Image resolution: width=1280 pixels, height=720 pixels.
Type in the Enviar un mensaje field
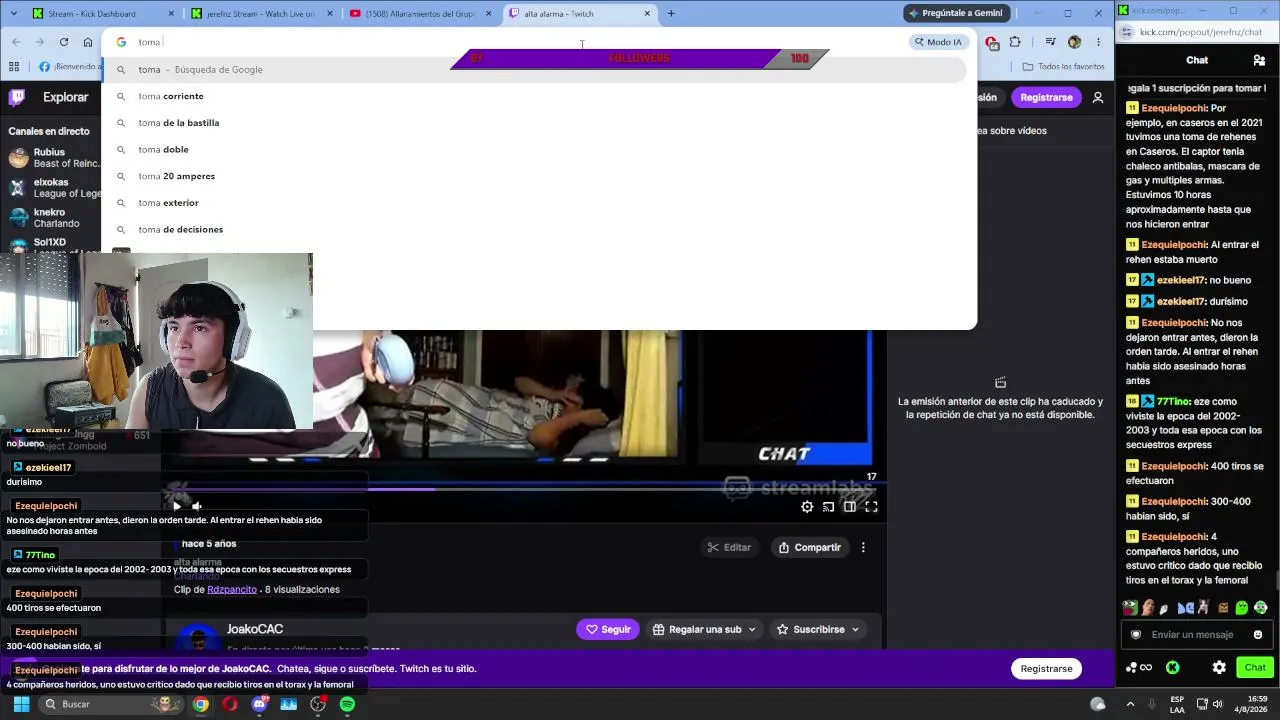[x=1197, y=634]
